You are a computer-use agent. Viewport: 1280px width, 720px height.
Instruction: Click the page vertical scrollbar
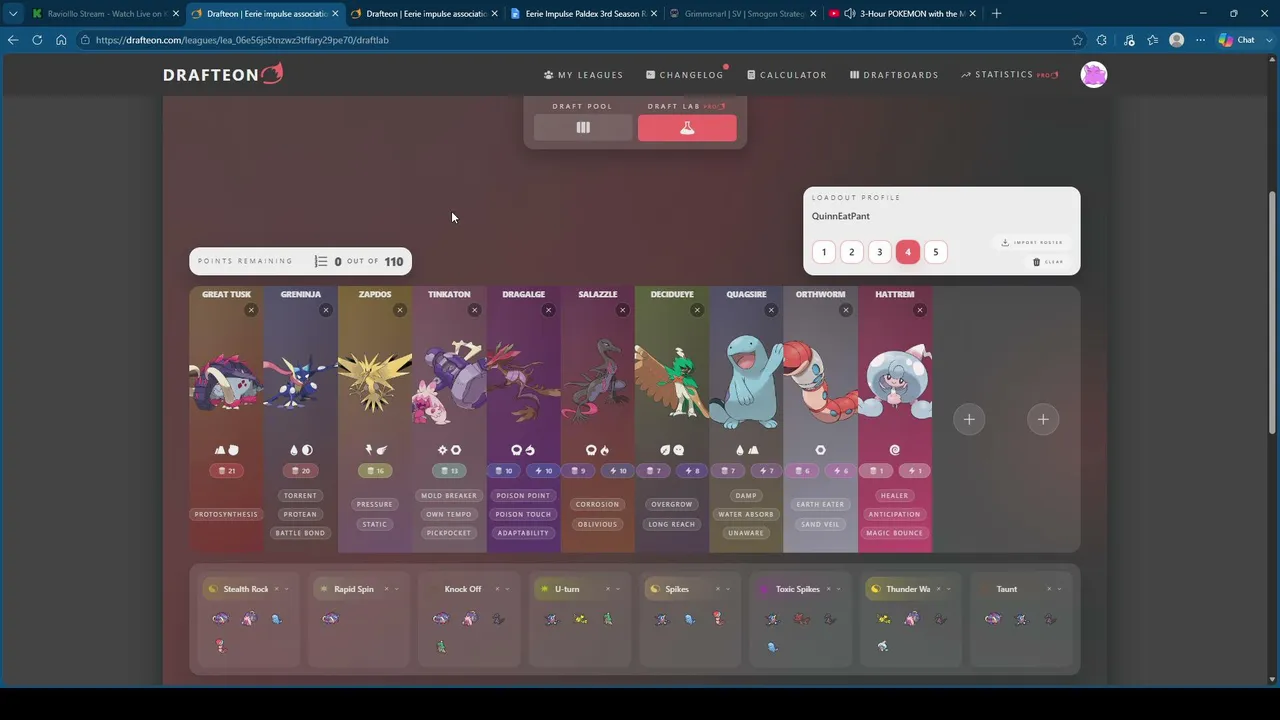click(x=1273, y=312)
